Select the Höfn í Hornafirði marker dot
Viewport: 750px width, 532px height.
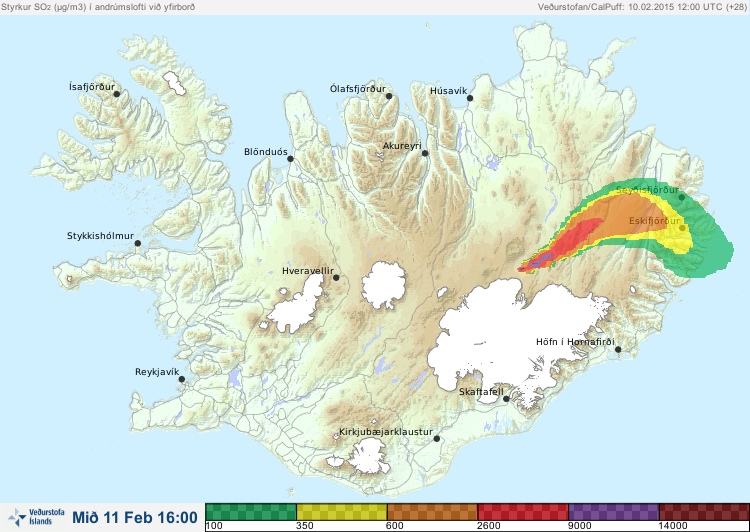click(x=618, y=350)
